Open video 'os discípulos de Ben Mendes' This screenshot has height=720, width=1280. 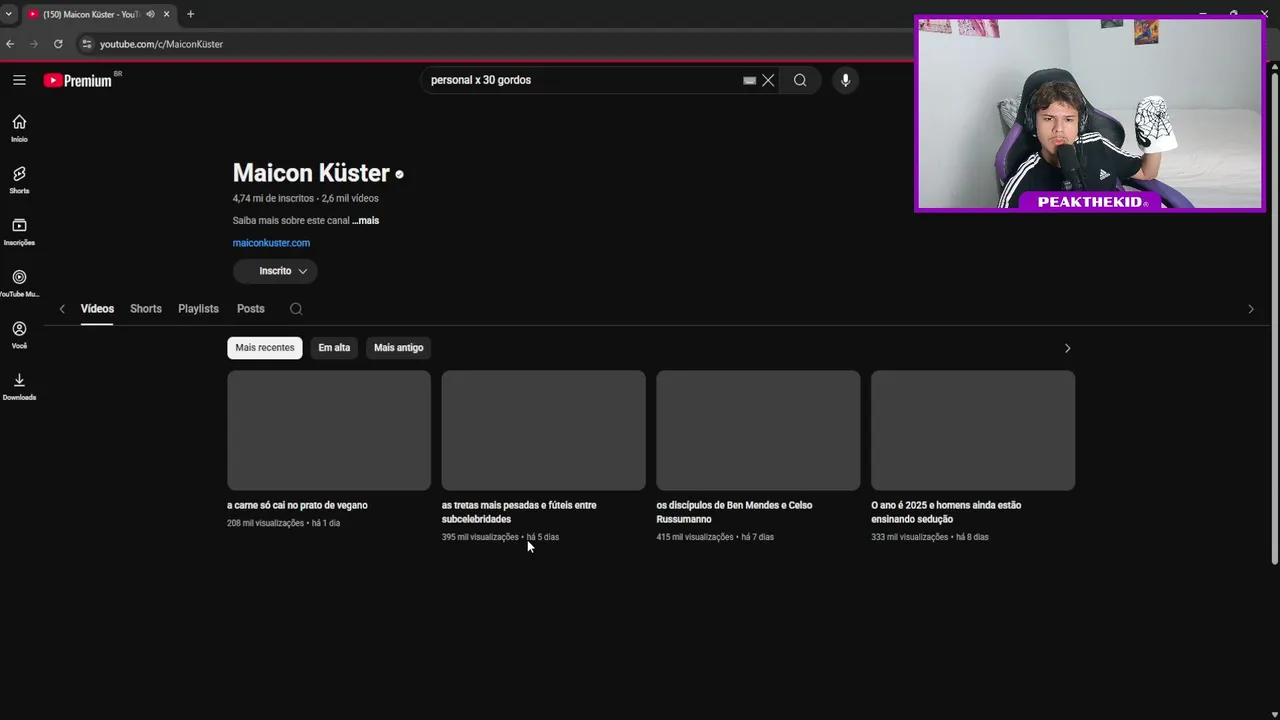[x=734, y=512]
